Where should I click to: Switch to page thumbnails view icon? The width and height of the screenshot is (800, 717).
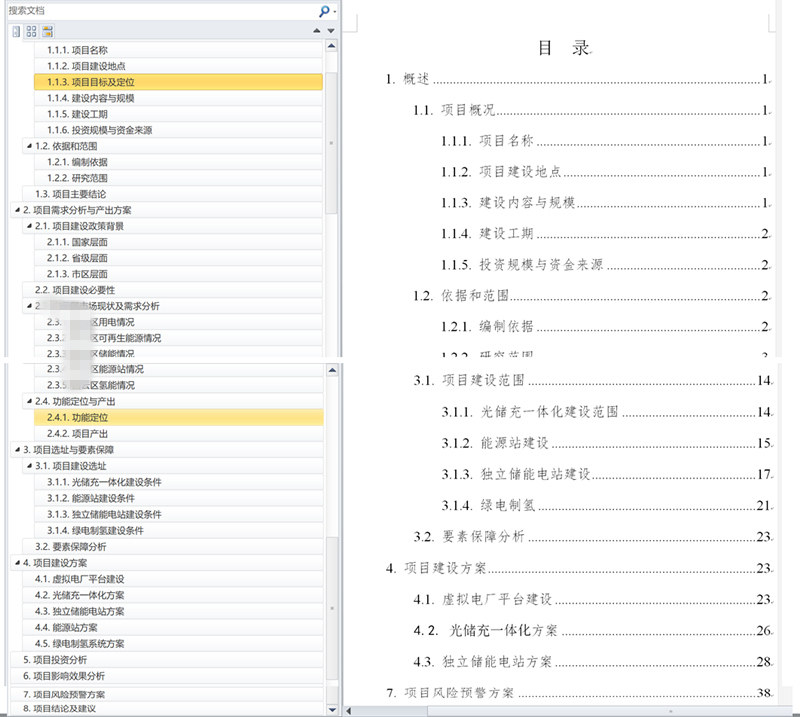tap(29, 31)
